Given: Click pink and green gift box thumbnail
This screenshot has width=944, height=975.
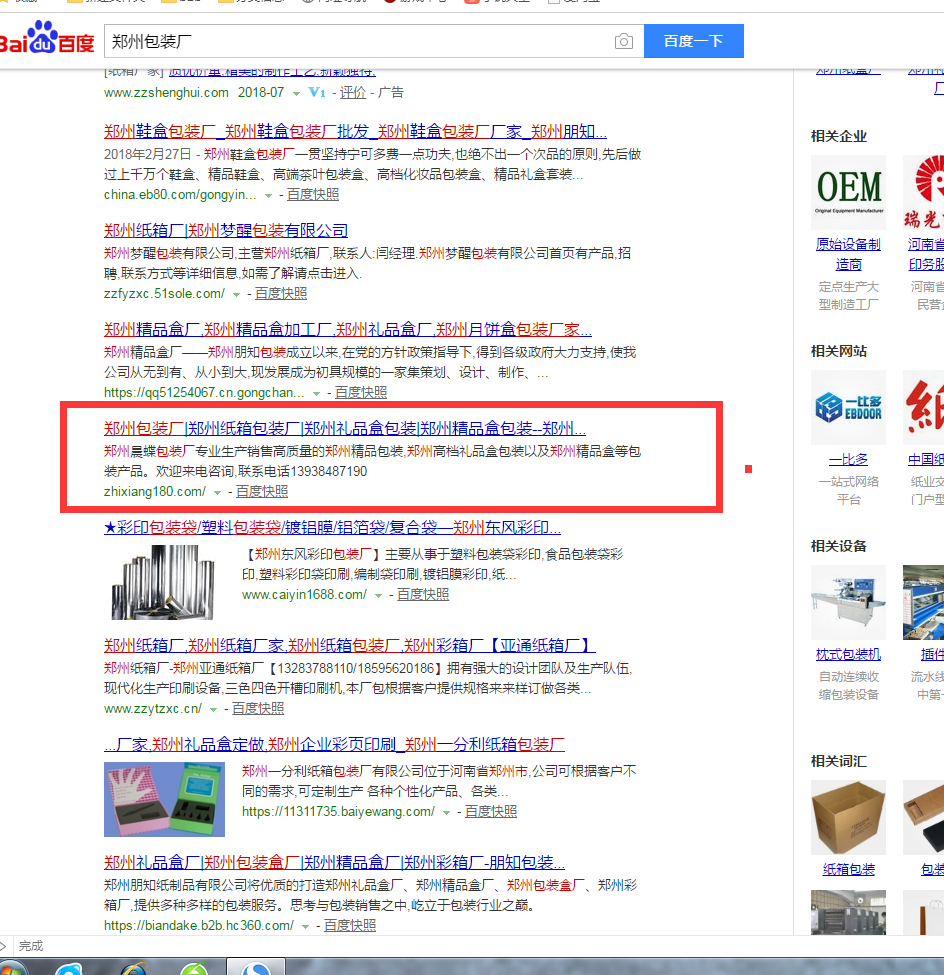Looking at the screenshot, I should [164, 800].
